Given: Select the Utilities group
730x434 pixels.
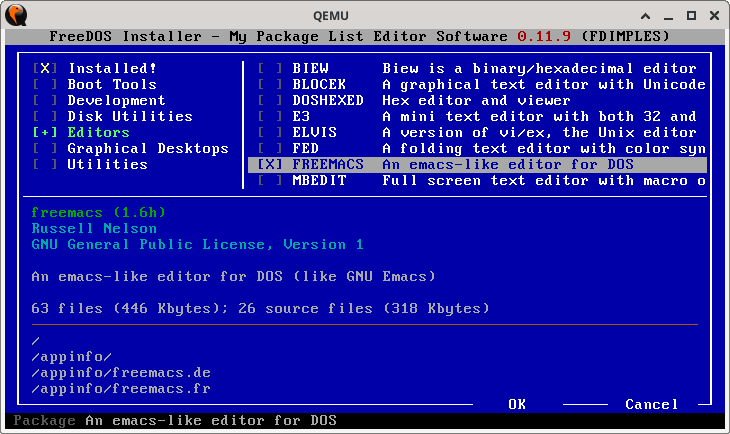Looking at the screenshot, I should pyautogui.click(x=108, y=164).
